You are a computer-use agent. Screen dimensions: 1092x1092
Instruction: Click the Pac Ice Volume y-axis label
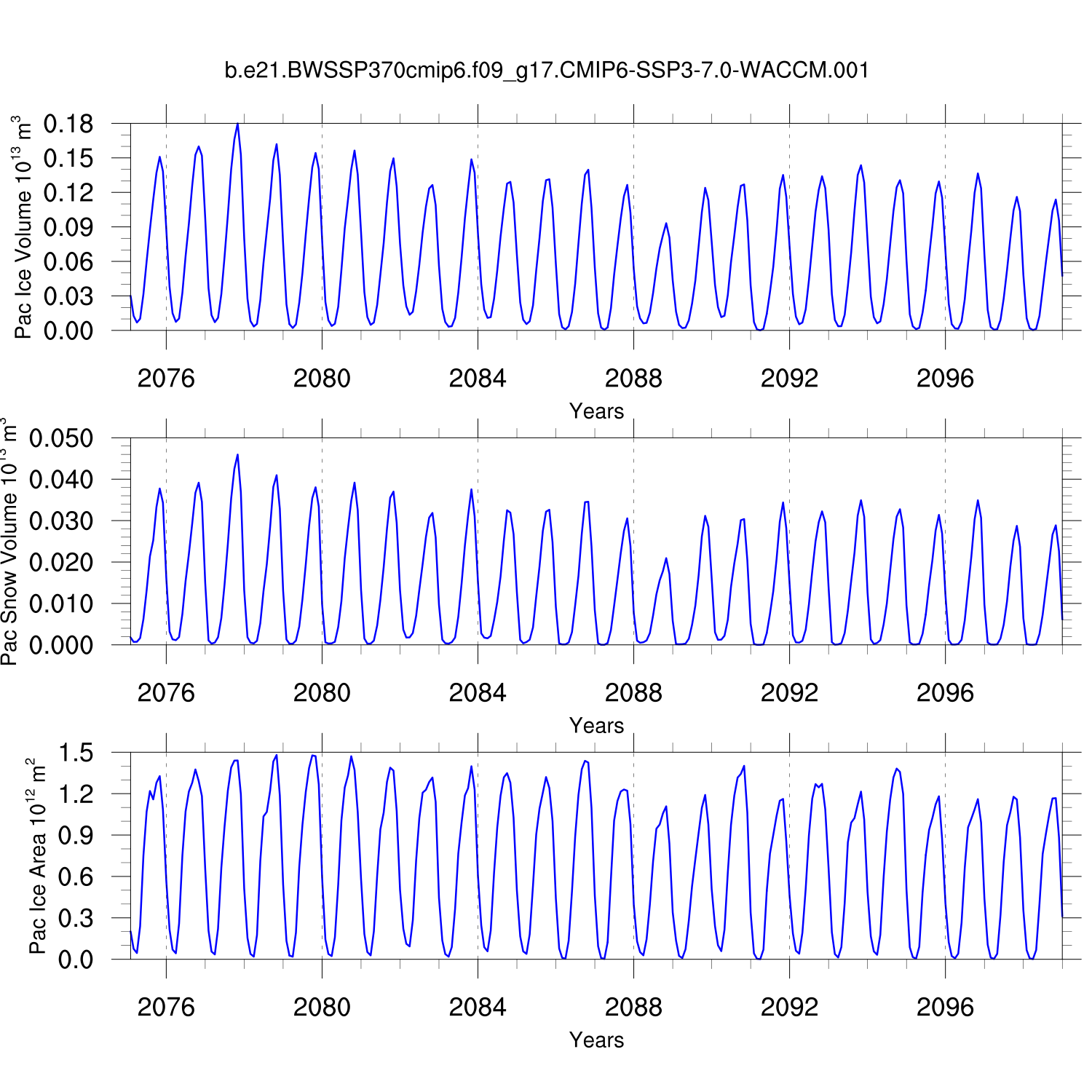tap(23, 227)
